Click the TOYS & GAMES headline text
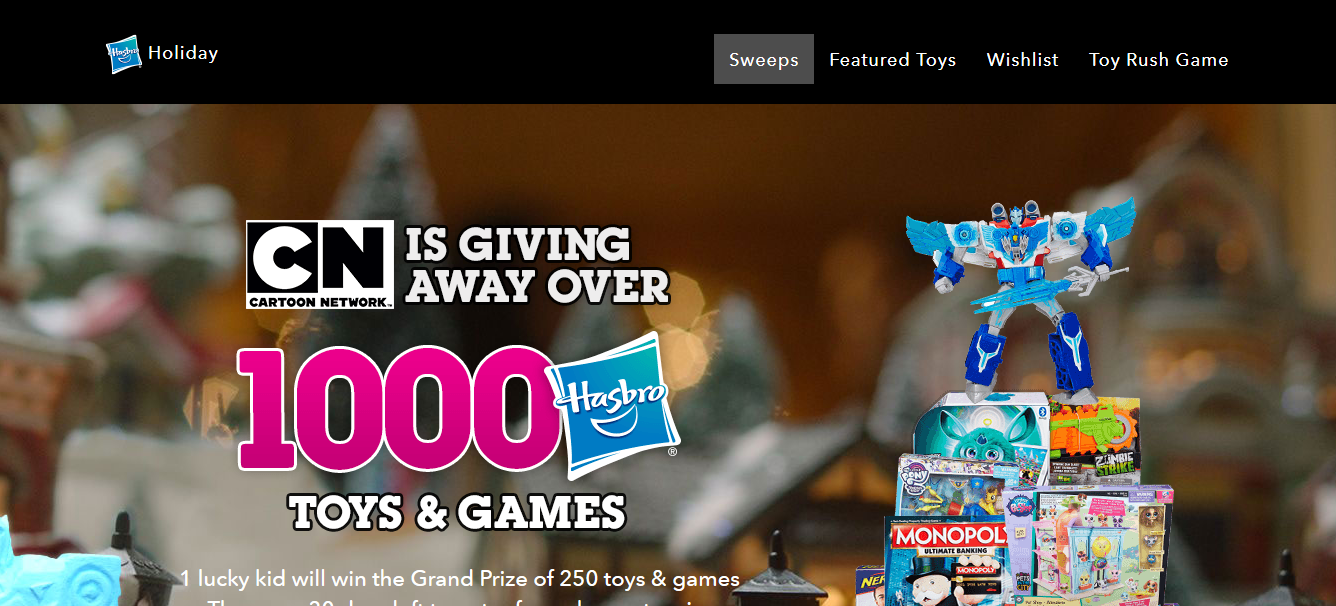Image resolution: width=1336 pixels, height=606 pixels. point(457,512)
